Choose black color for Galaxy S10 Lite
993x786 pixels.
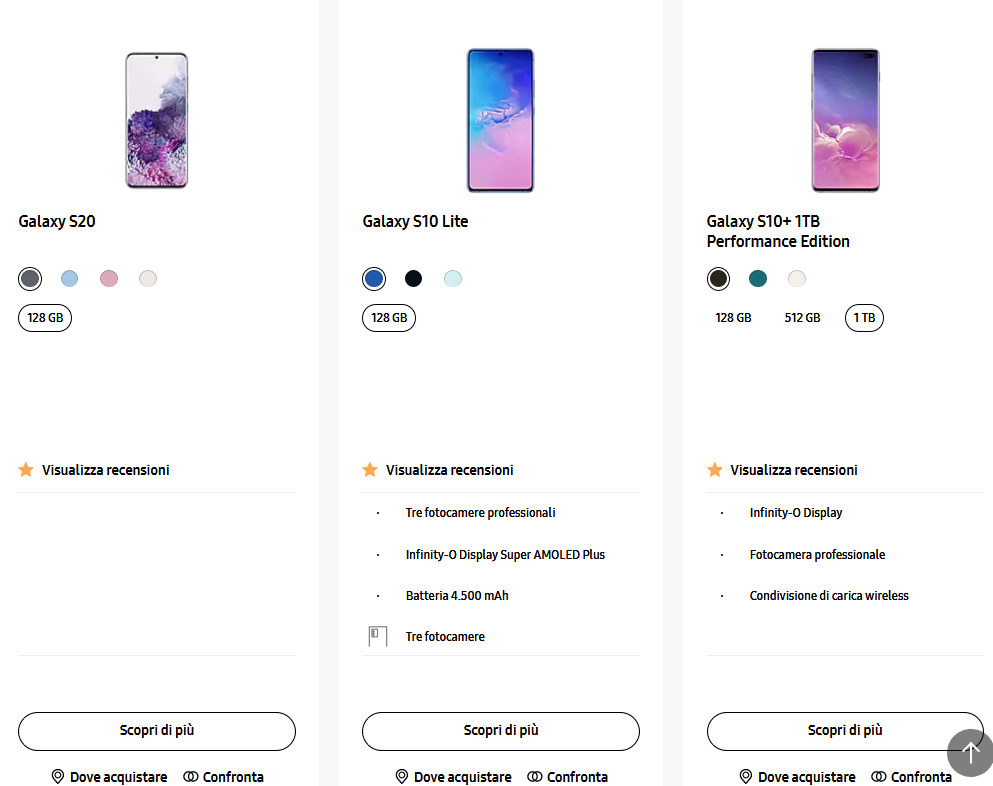(x=414, y=279)
